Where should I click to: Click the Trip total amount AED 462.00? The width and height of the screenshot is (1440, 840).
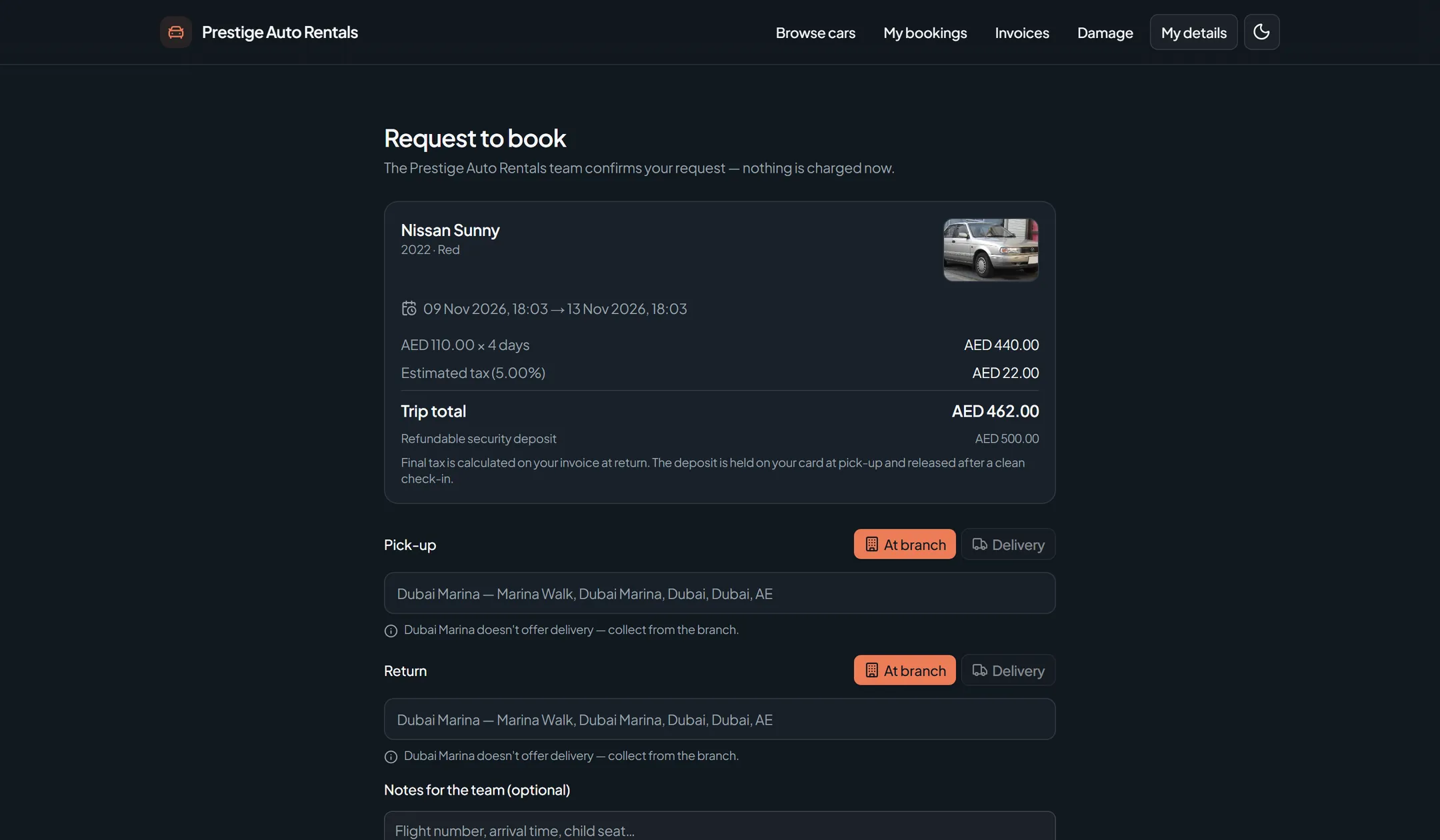(x=995, y=411)
